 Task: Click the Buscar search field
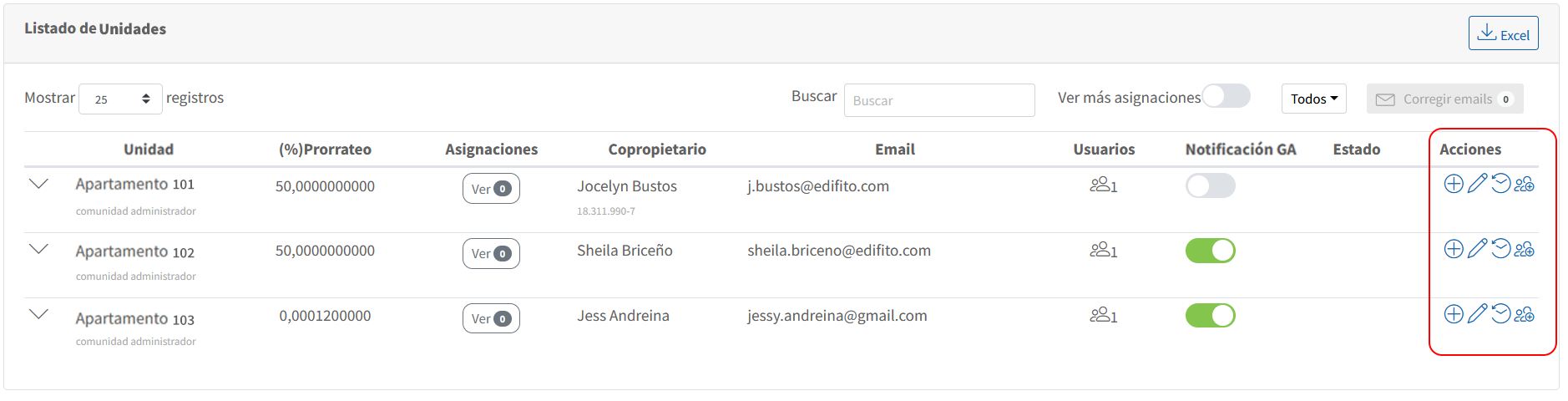[x=939, y=100]
